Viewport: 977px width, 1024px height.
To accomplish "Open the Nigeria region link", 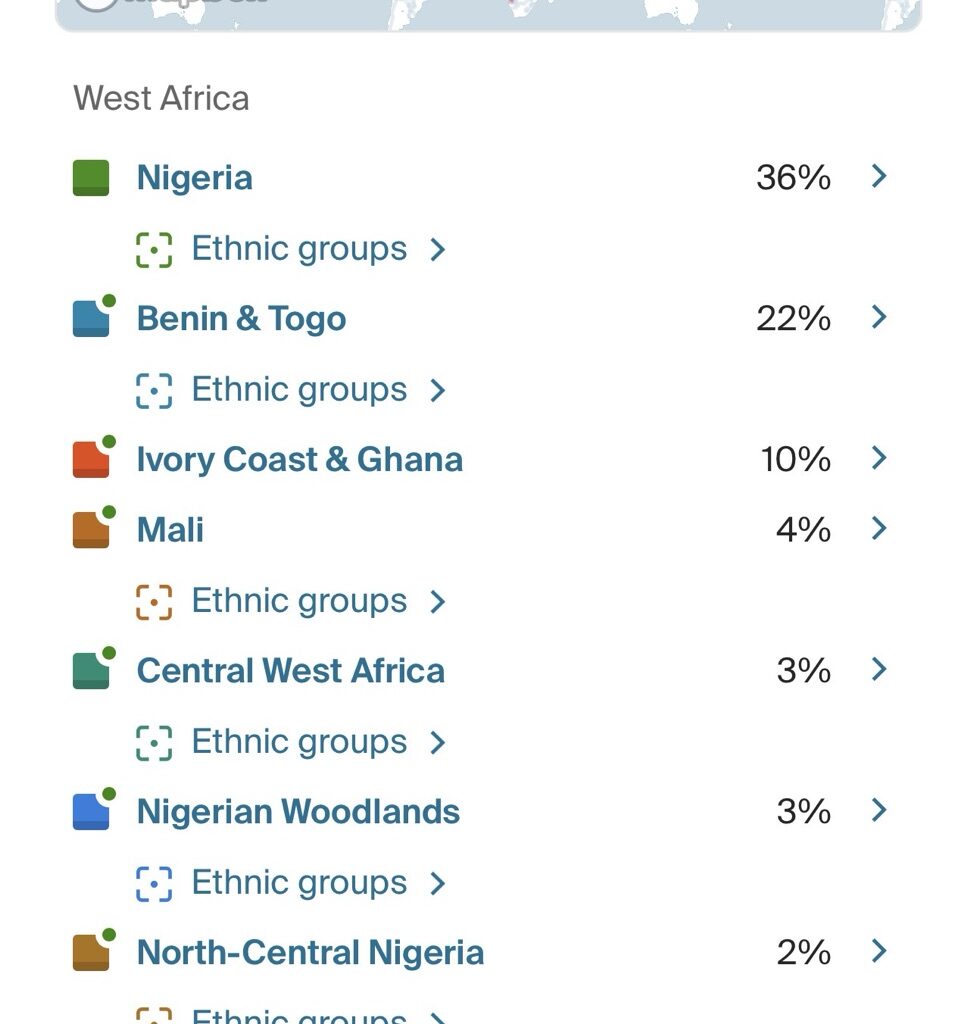I will click(195, 178).
